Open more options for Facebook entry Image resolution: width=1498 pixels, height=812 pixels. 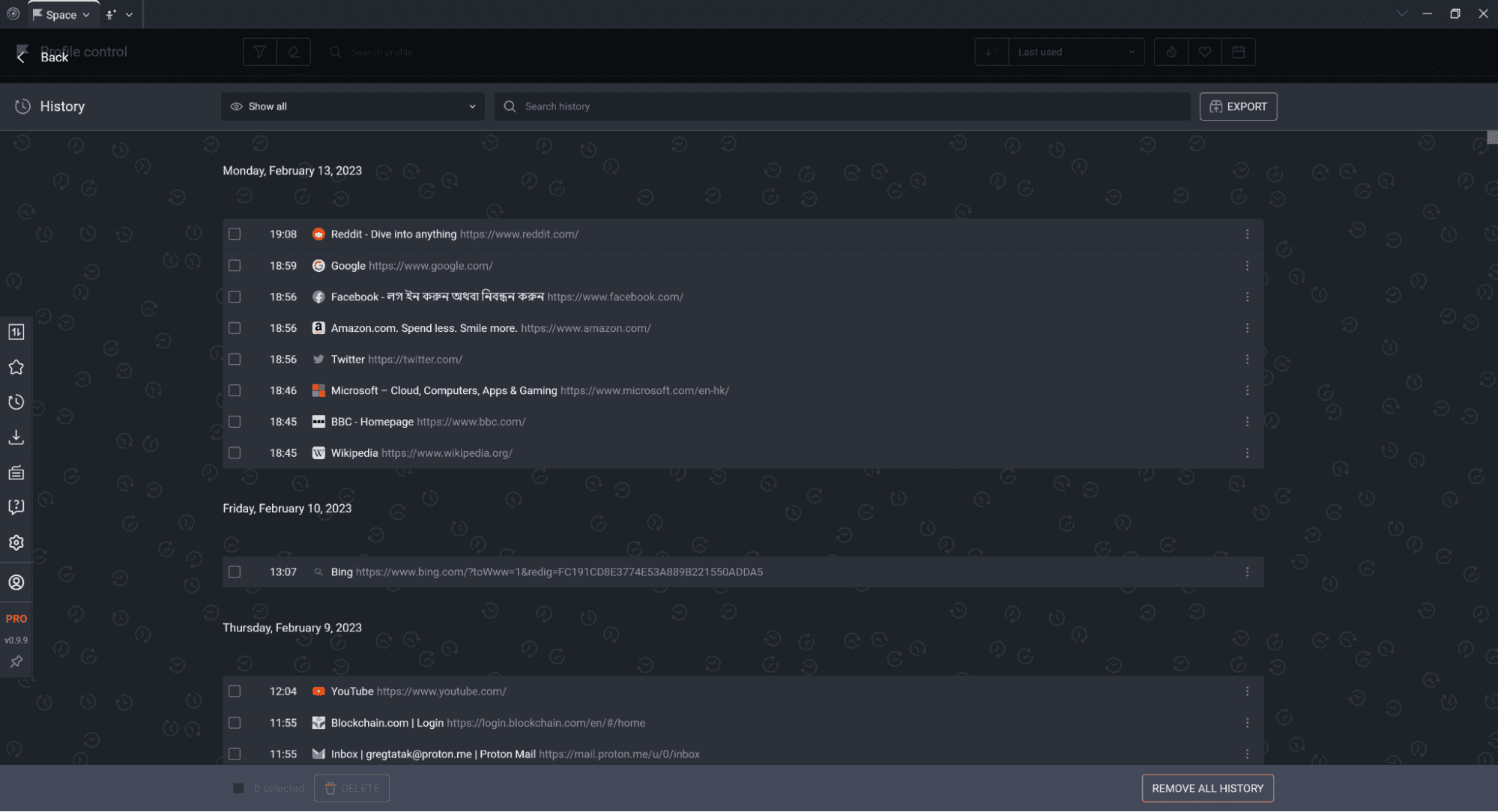point(1247,297)
